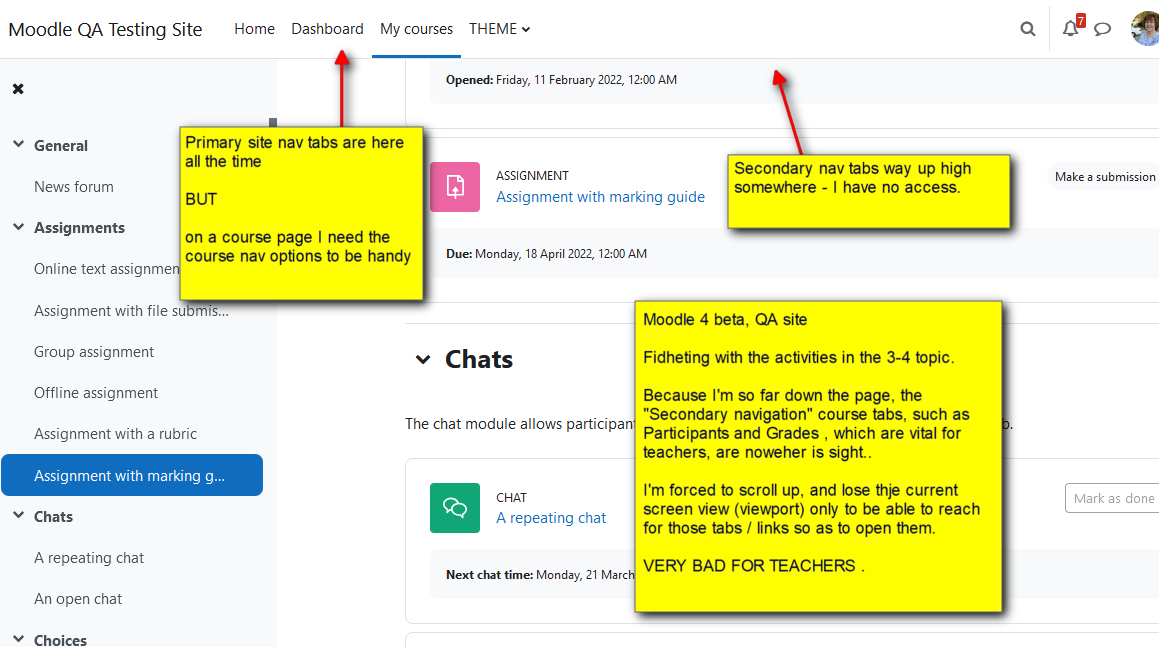Open Assignment with marking guide link

(600, 197)
